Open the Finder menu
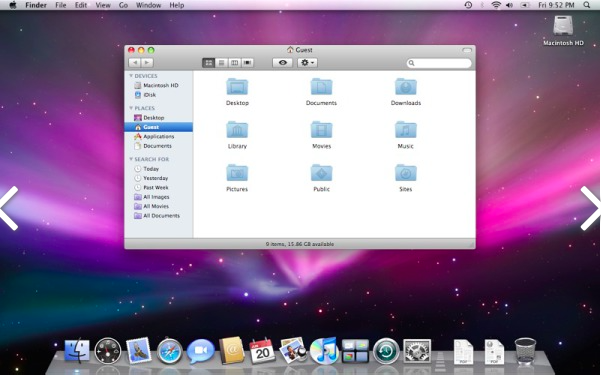This screenshot has height=377, width=601. point(36,5)
